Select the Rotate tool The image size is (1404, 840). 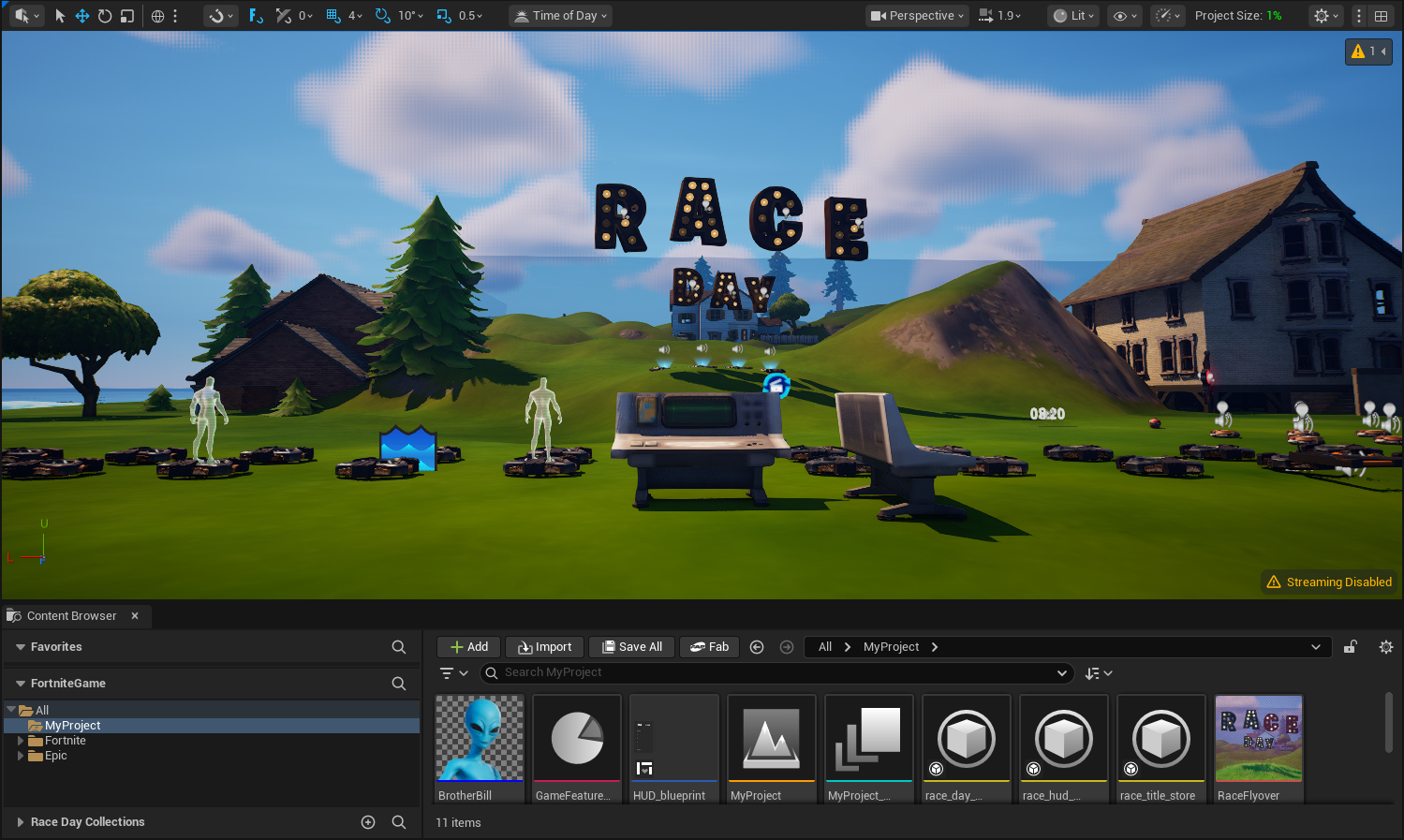click(105, 15)
